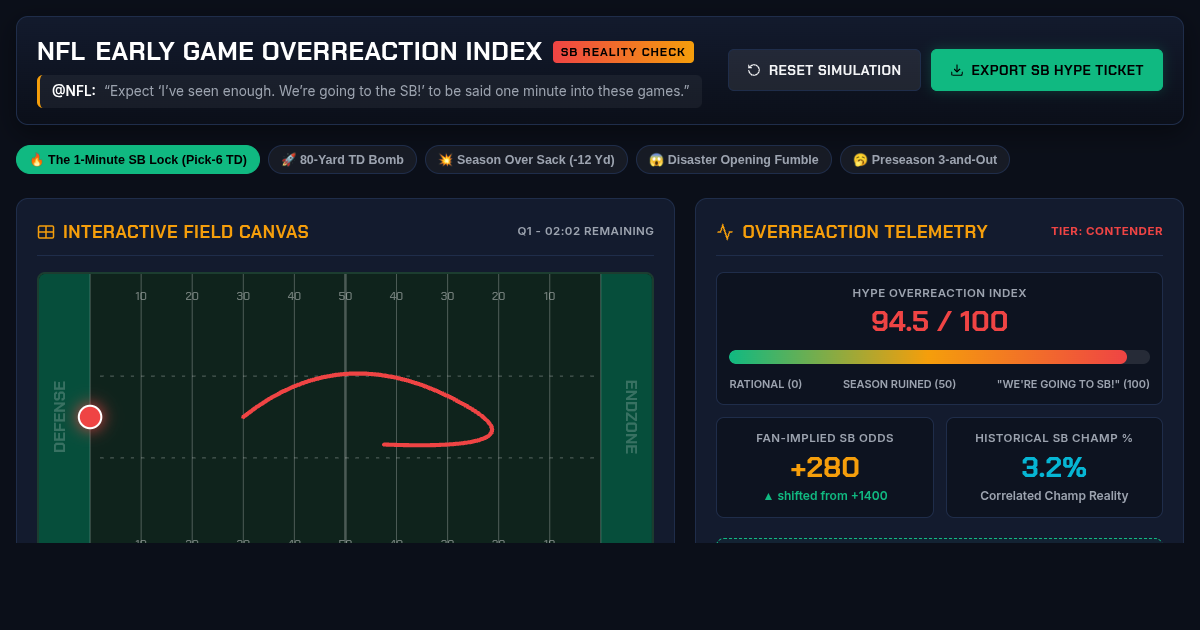Click the 94.5 / 100 hype index value
1200x630 pixels.
pos(939,322)
